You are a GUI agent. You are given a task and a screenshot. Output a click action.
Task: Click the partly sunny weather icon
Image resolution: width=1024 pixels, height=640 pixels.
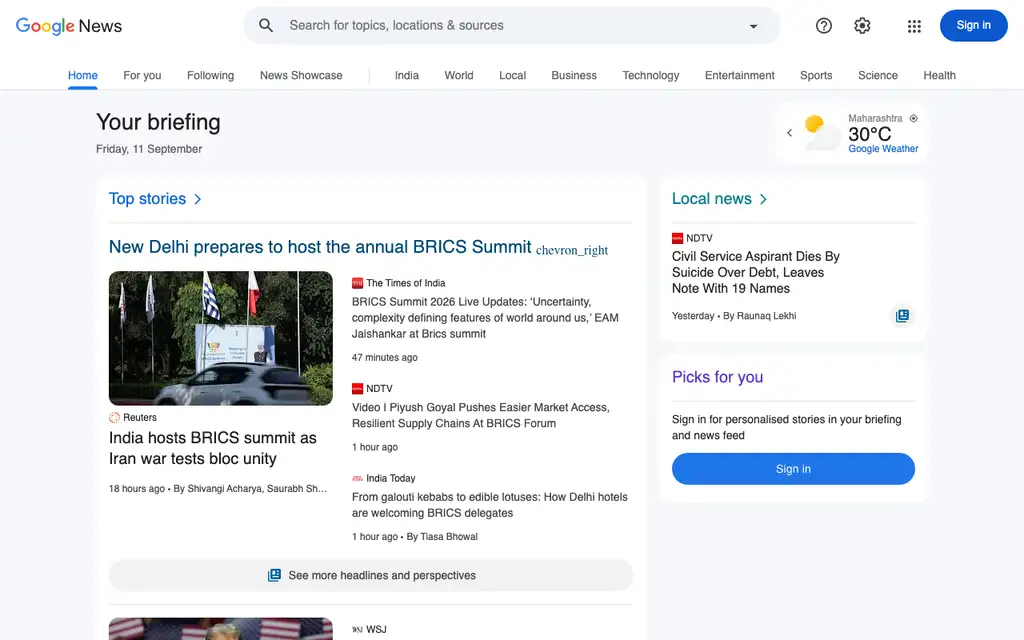[822, 132]
